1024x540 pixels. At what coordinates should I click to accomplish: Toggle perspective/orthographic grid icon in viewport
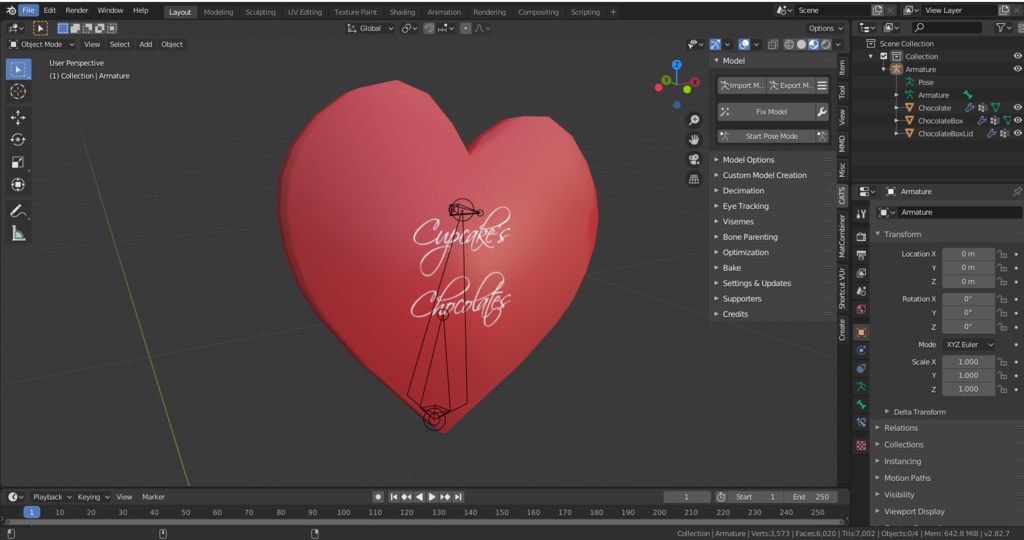click(x=693, y=179)
